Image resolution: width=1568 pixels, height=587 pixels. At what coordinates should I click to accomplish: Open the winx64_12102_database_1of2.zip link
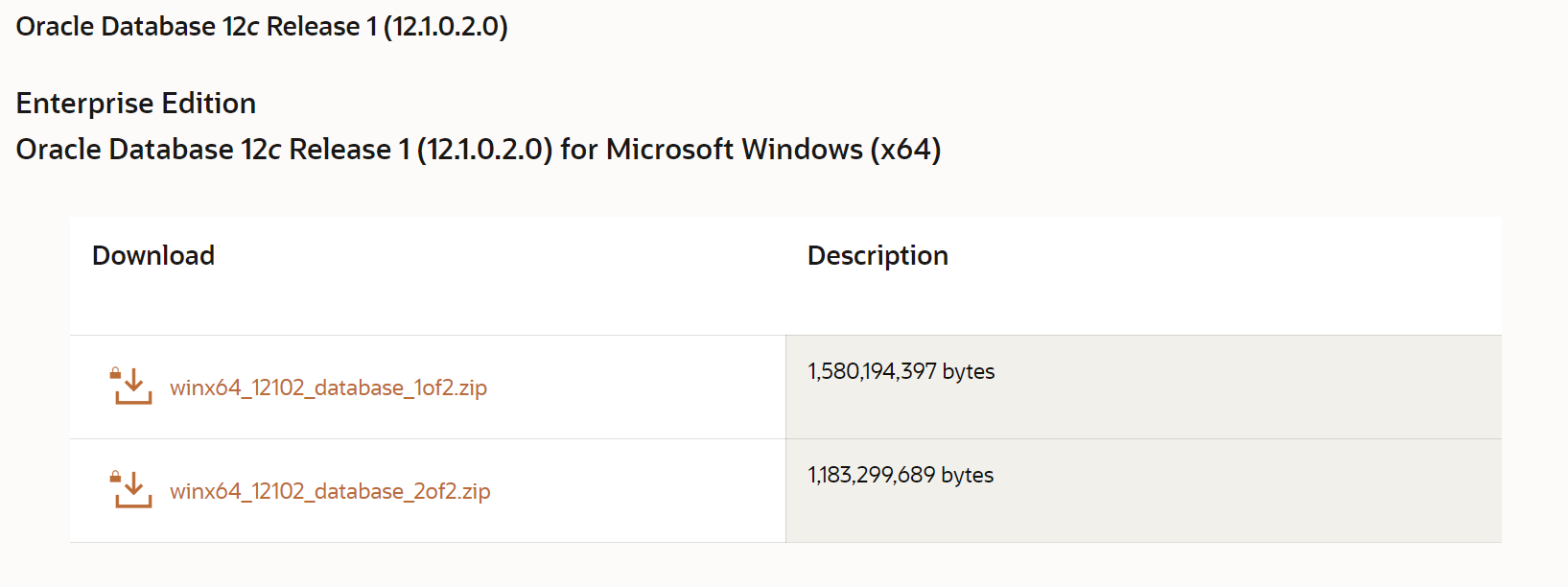(x=328, y=387)
